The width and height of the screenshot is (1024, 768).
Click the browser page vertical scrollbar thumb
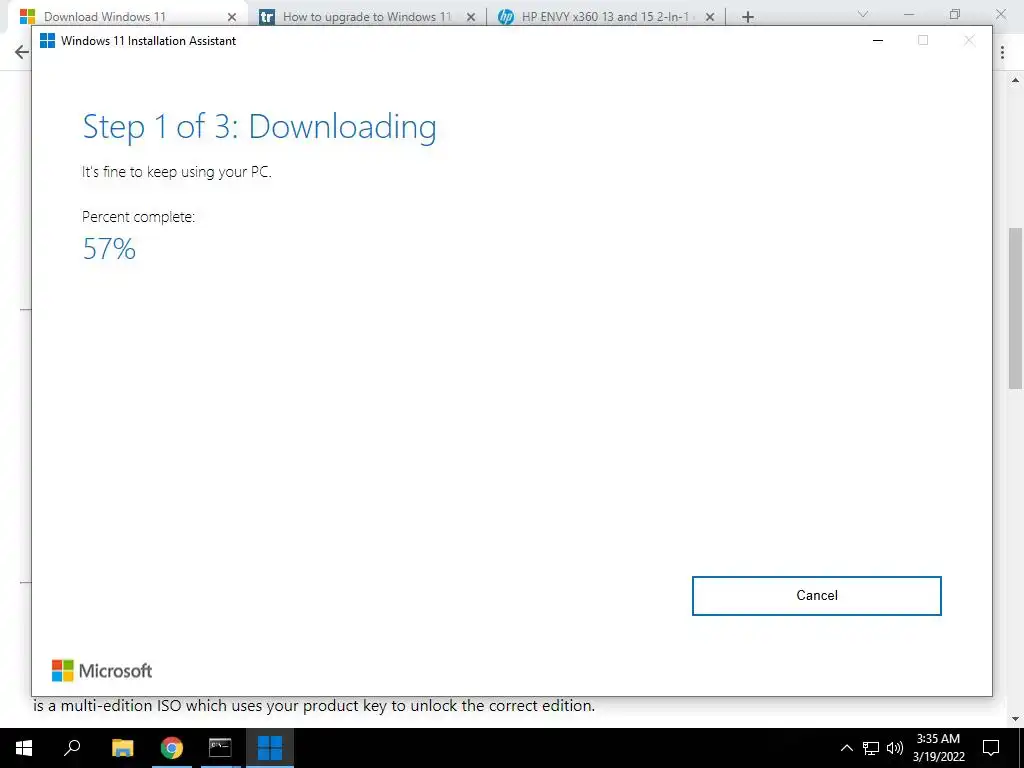pos(1016,308)
